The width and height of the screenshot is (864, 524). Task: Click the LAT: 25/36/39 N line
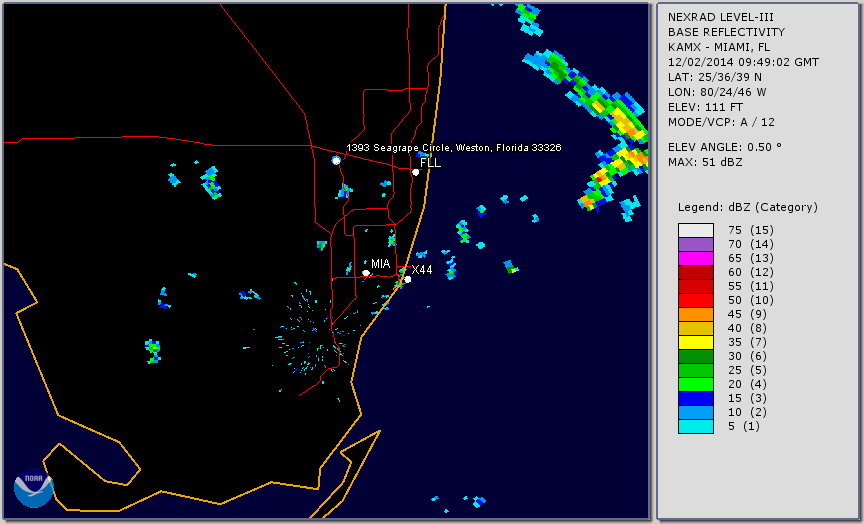(715, 77)
